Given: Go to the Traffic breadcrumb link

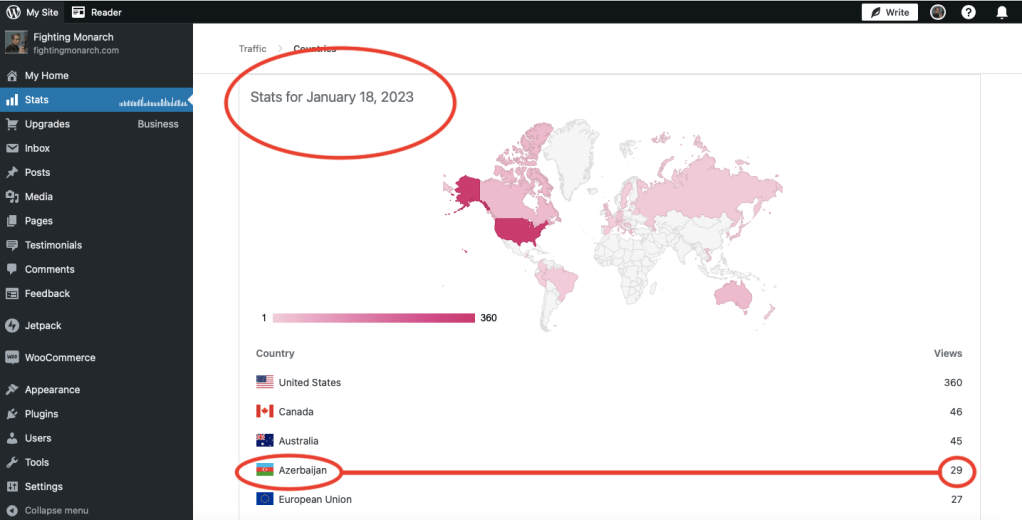Looking at the screenshot, I should [x=253, y=49].
